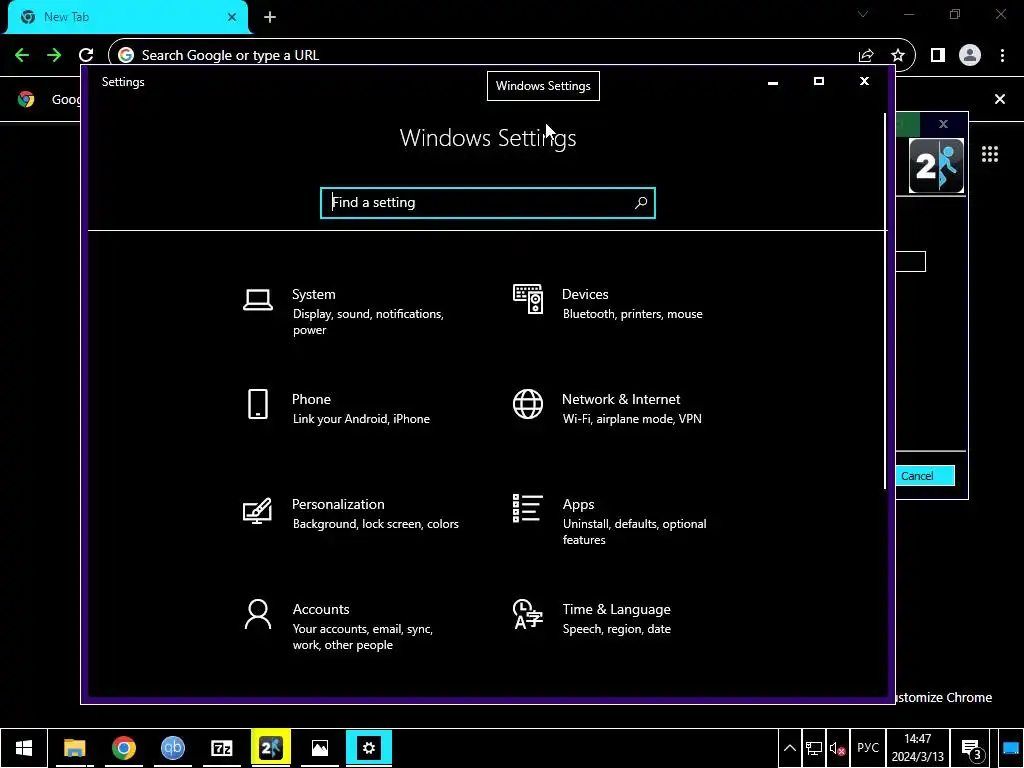
Task: Close background dialog with X
Action: (943, 124)
